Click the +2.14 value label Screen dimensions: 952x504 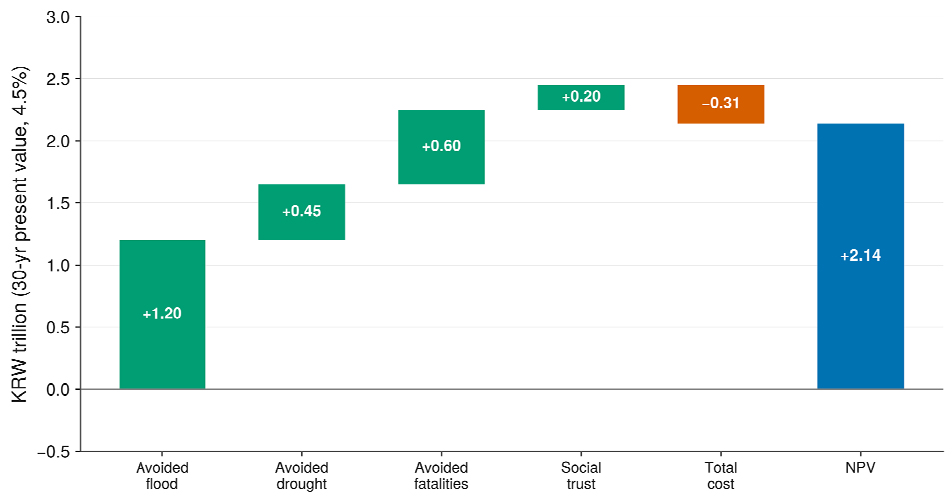[x=860, y=256]
